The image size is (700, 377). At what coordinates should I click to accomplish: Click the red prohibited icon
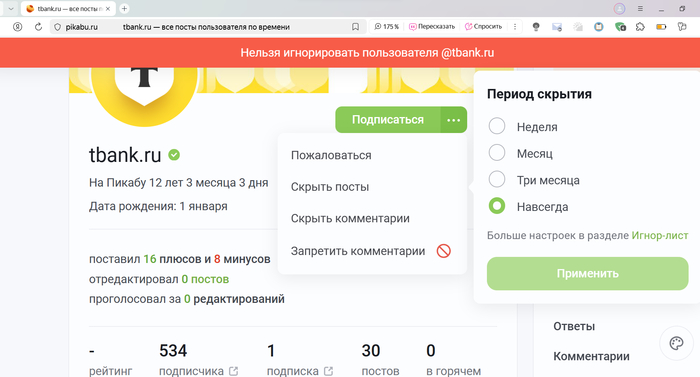[x=443, y=251]
